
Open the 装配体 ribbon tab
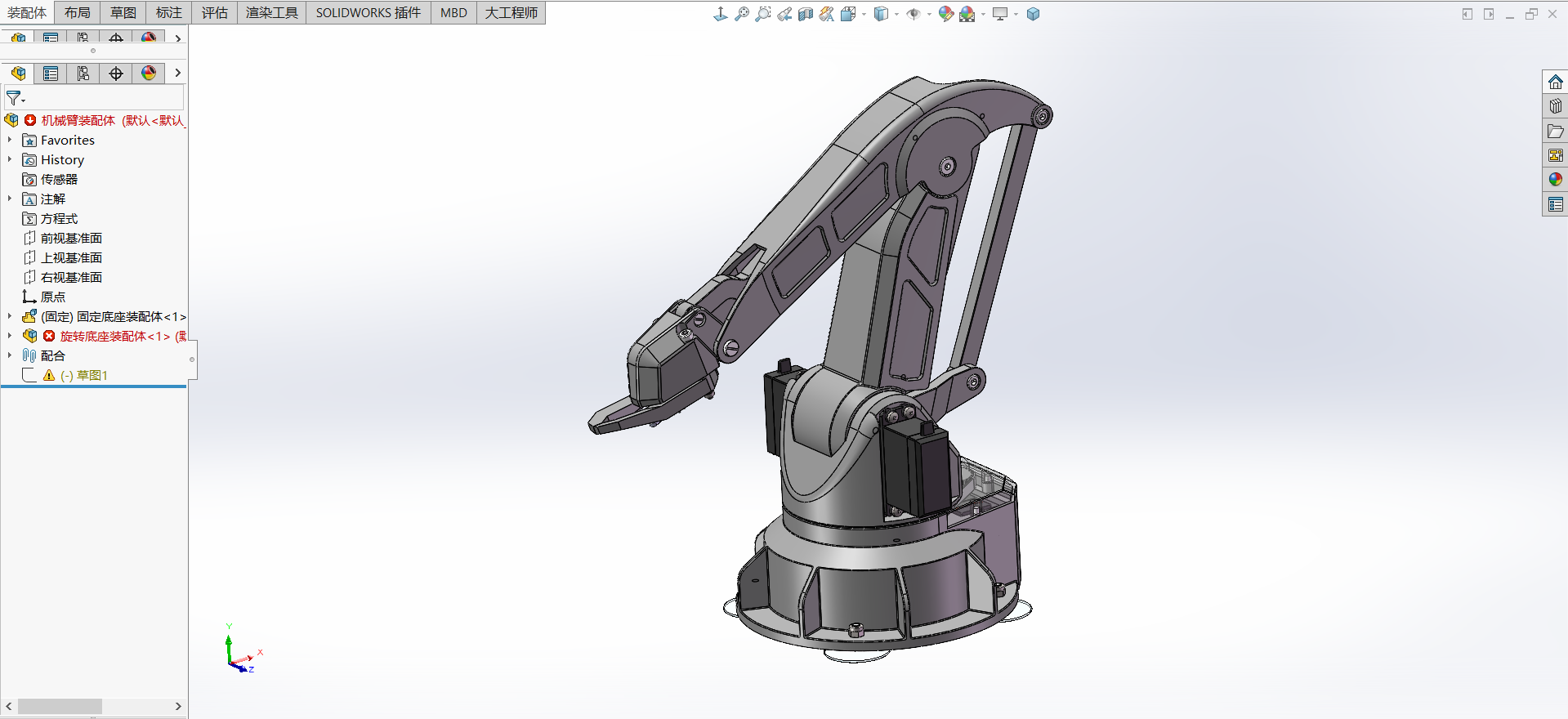pyautogui.click(x=27, y=13)
